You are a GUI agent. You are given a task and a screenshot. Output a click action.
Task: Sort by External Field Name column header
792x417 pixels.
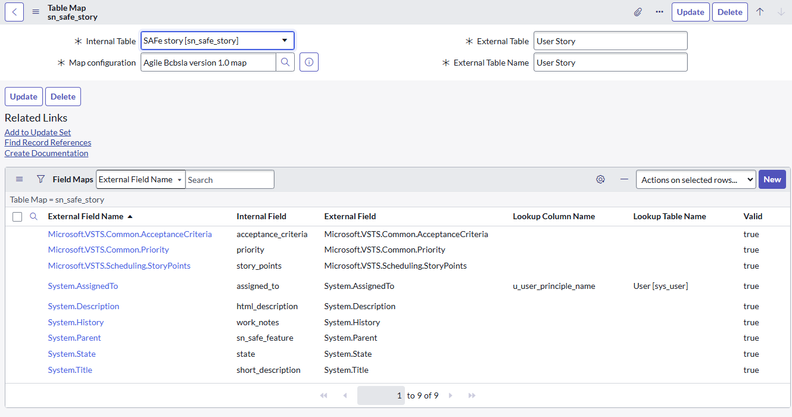tap(86, 217)
